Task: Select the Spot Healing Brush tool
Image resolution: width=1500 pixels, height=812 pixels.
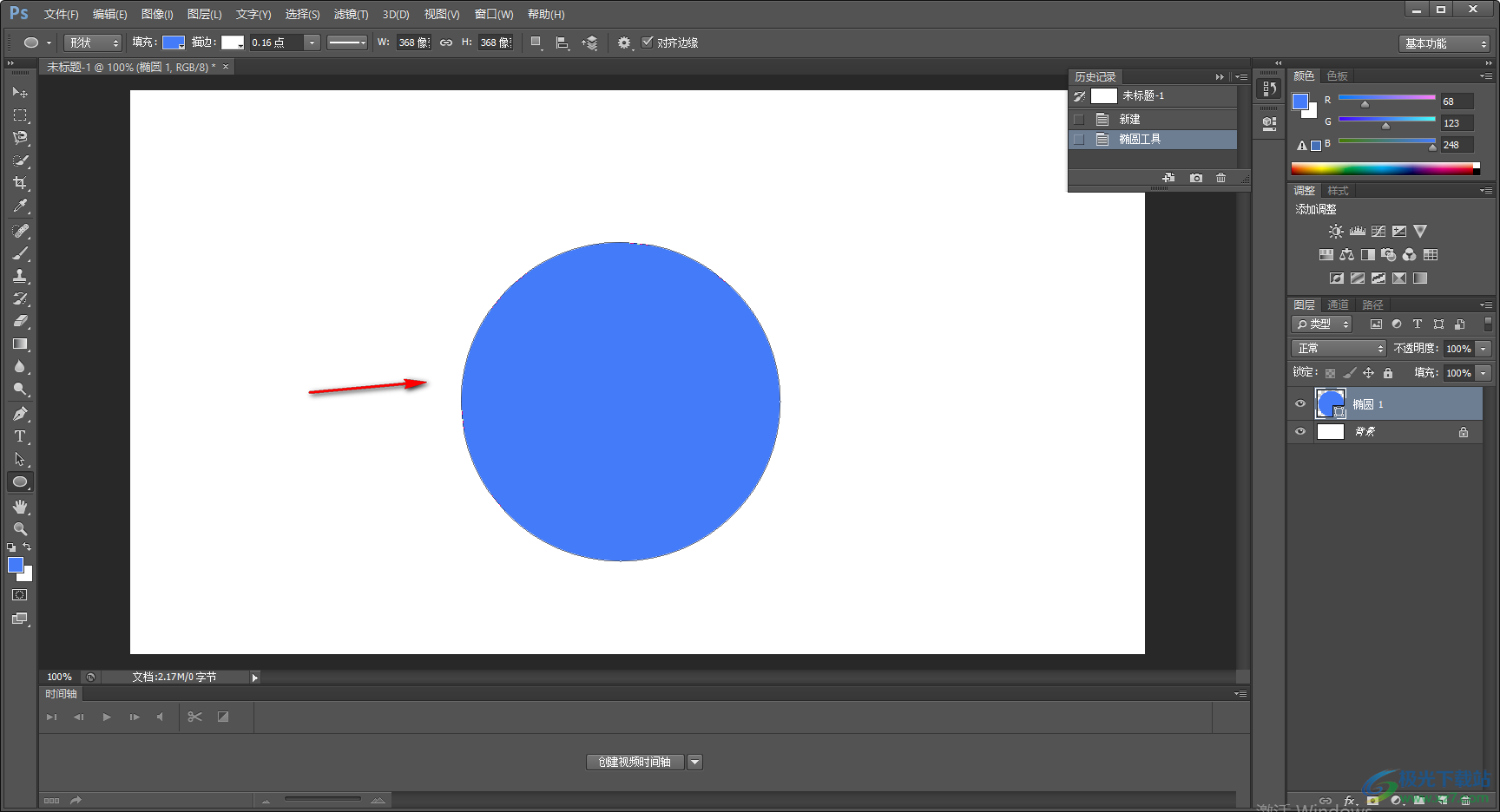Action: [20, 231]
